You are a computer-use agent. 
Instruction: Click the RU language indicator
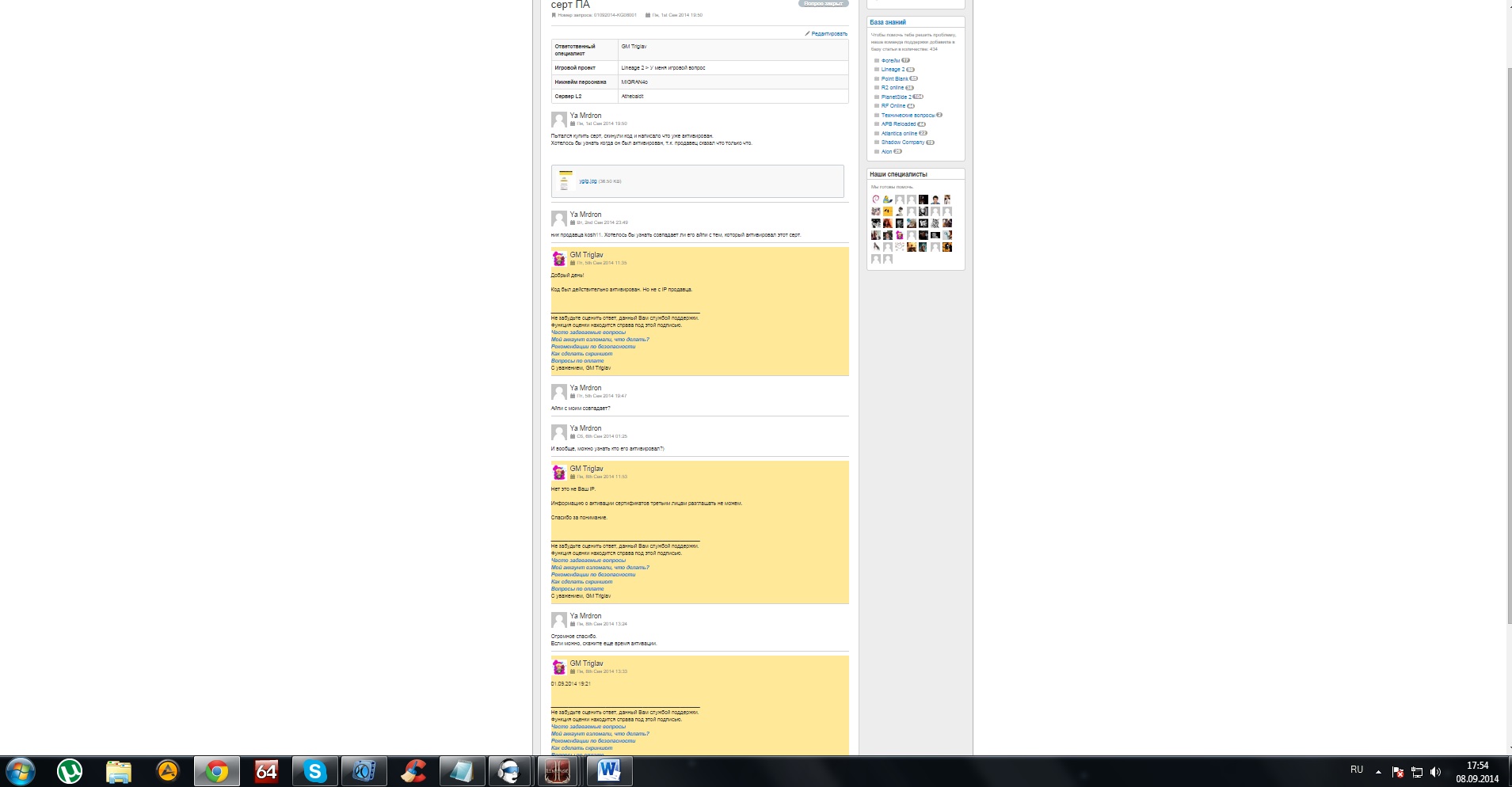1357,770
